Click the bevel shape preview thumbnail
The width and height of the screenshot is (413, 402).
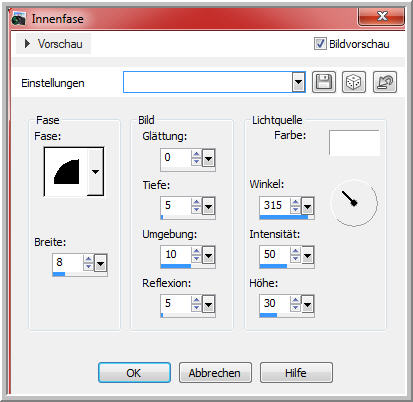coord(66,172)
